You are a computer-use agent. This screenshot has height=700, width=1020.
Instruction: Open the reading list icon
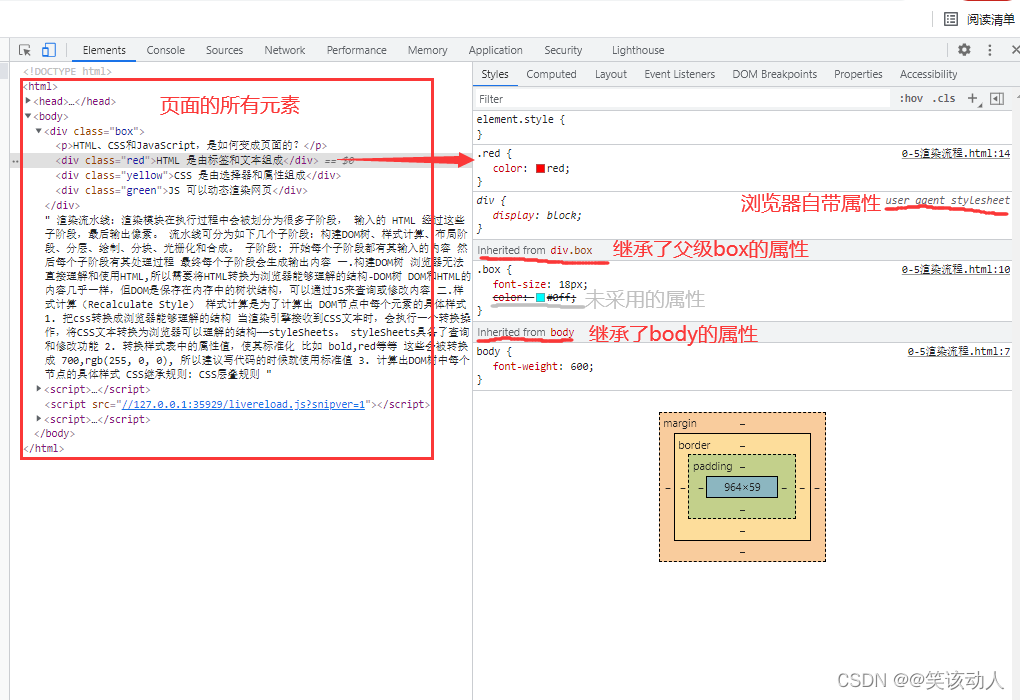[951, 19]
